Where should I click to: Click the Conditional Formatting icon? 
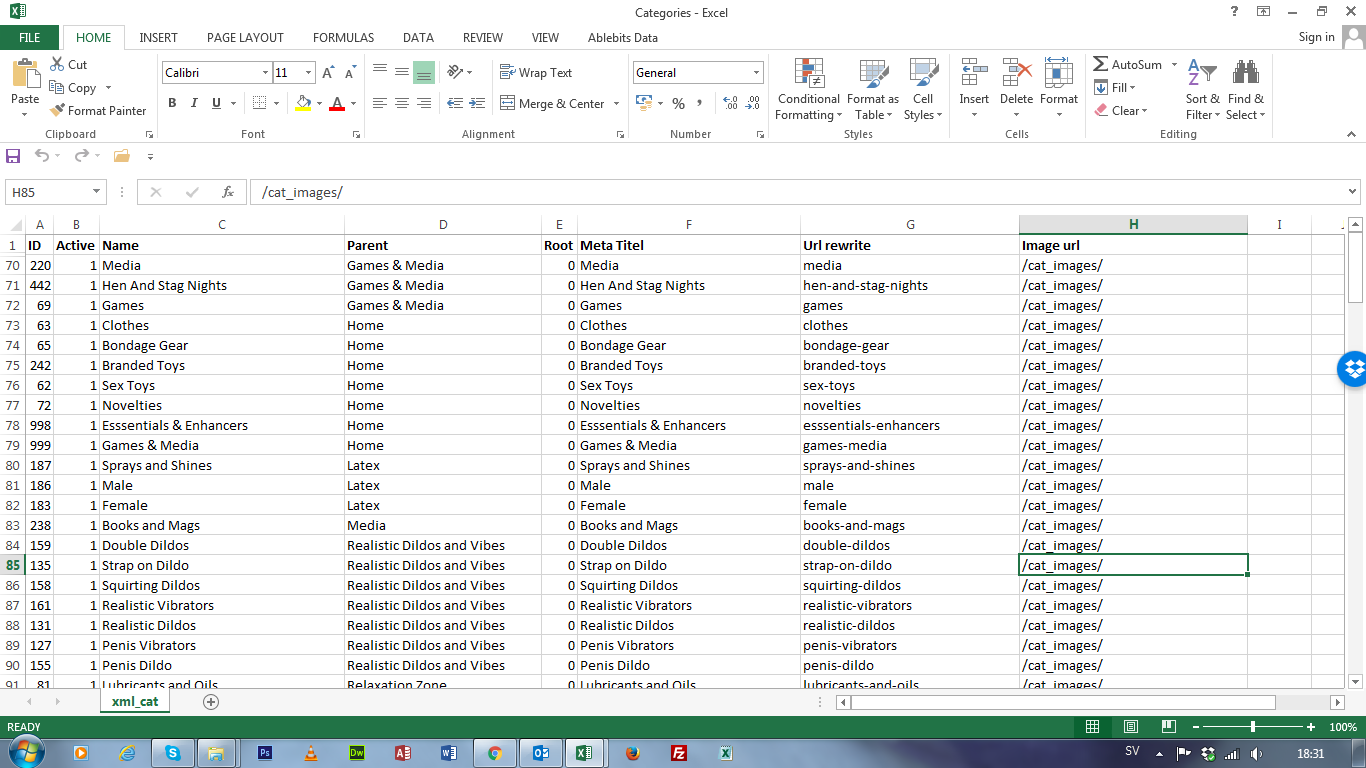808,74
